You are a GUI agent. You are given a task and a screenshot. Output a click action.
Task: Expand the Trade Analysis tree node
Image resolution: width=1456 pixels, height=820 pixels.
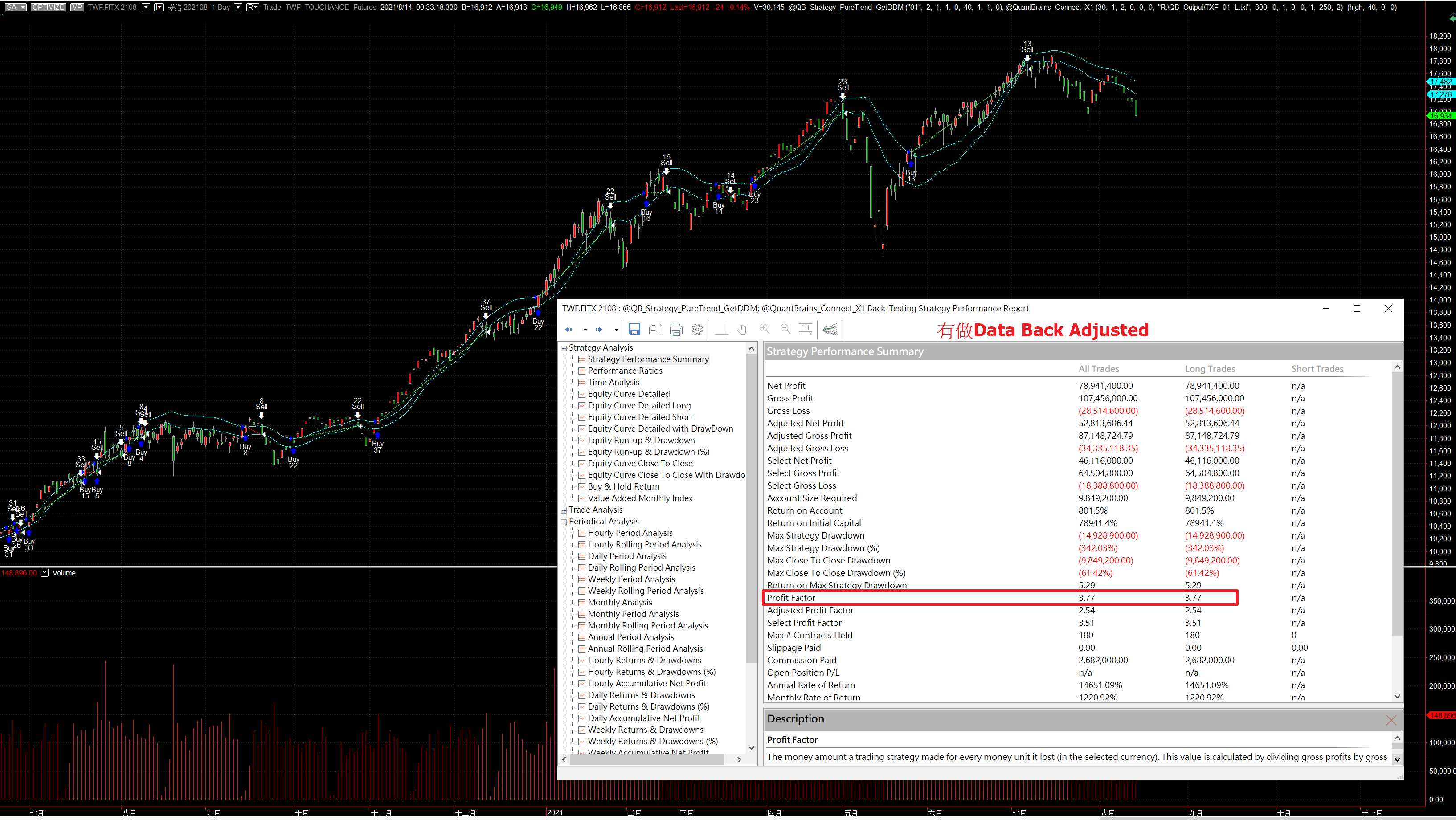pos(564,510)
